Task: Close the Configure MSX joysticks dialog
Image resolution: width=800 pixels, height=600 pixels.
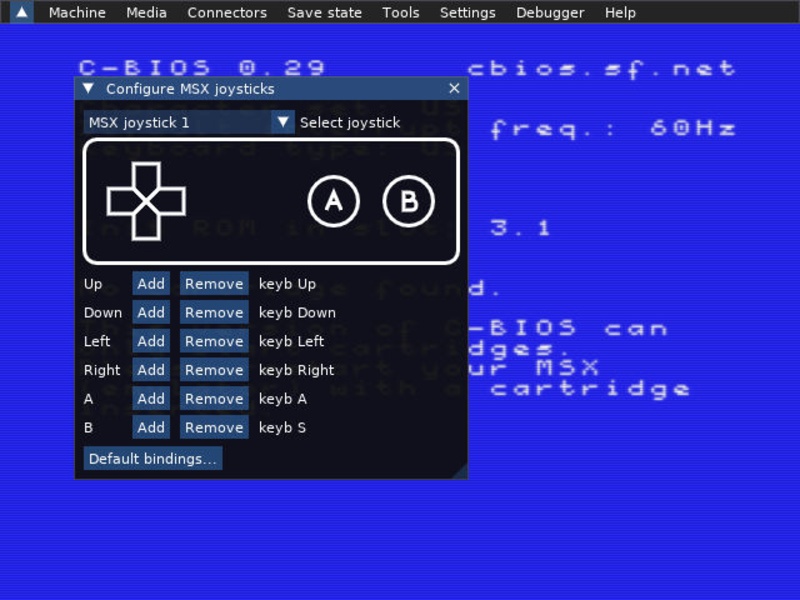Action: pos(454,89)
